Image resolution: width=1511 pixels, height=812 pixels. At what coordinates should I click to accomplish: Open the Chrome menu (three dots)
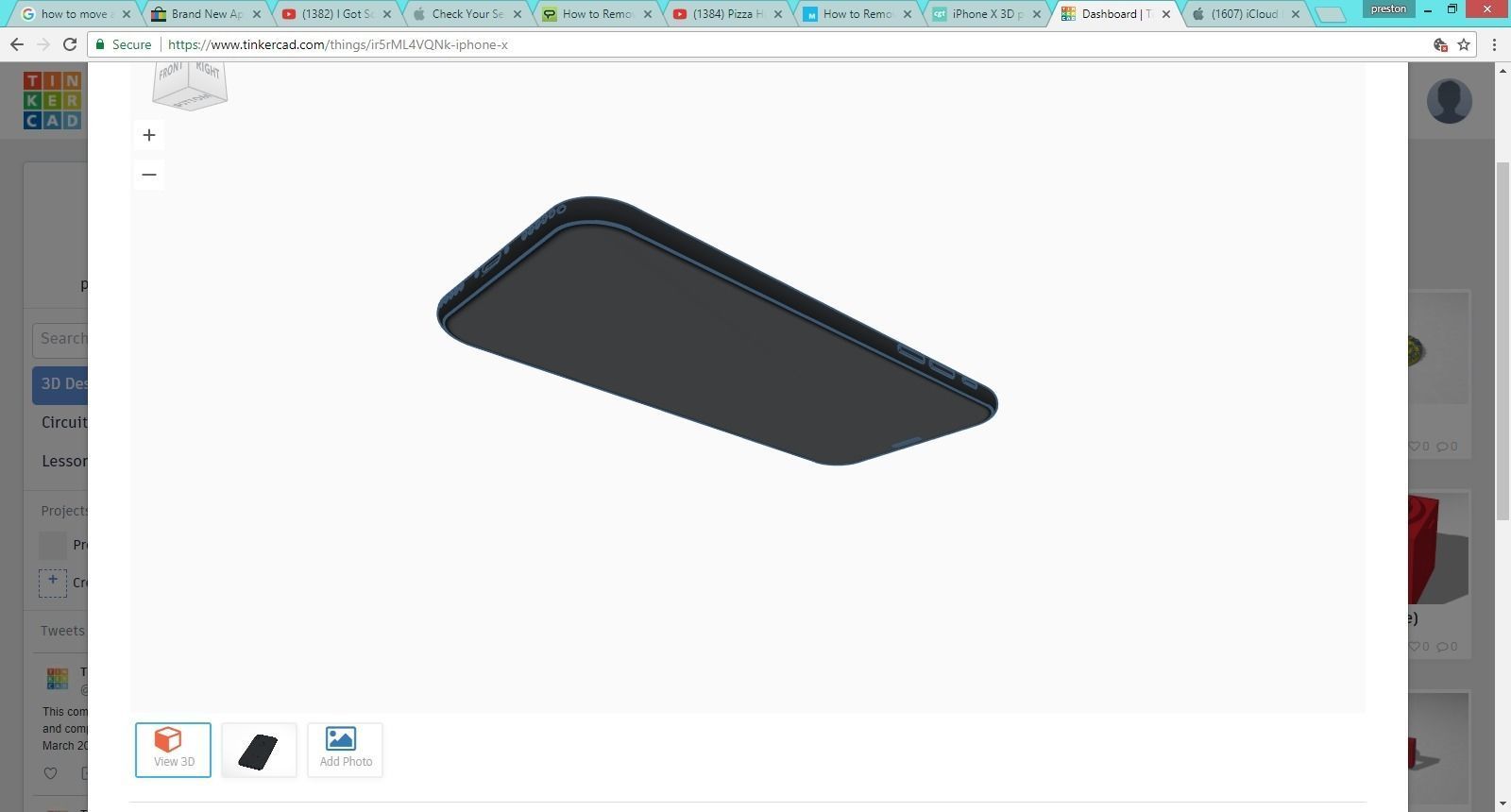pyautogui.click(x=1494, y=44)
